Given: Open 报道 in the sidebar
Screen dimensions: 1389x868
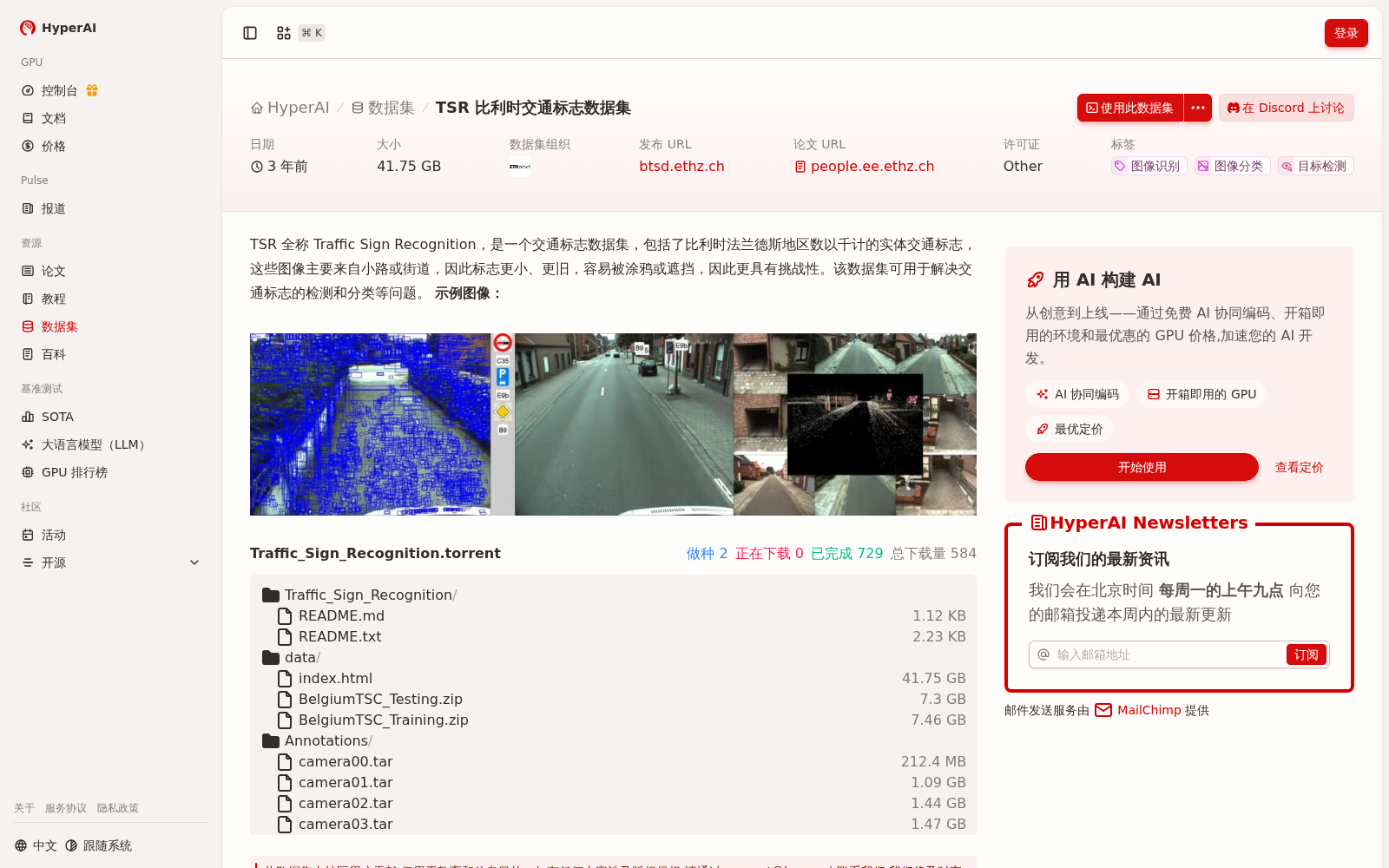Looking at the screenshot, I should coord(53,208).
